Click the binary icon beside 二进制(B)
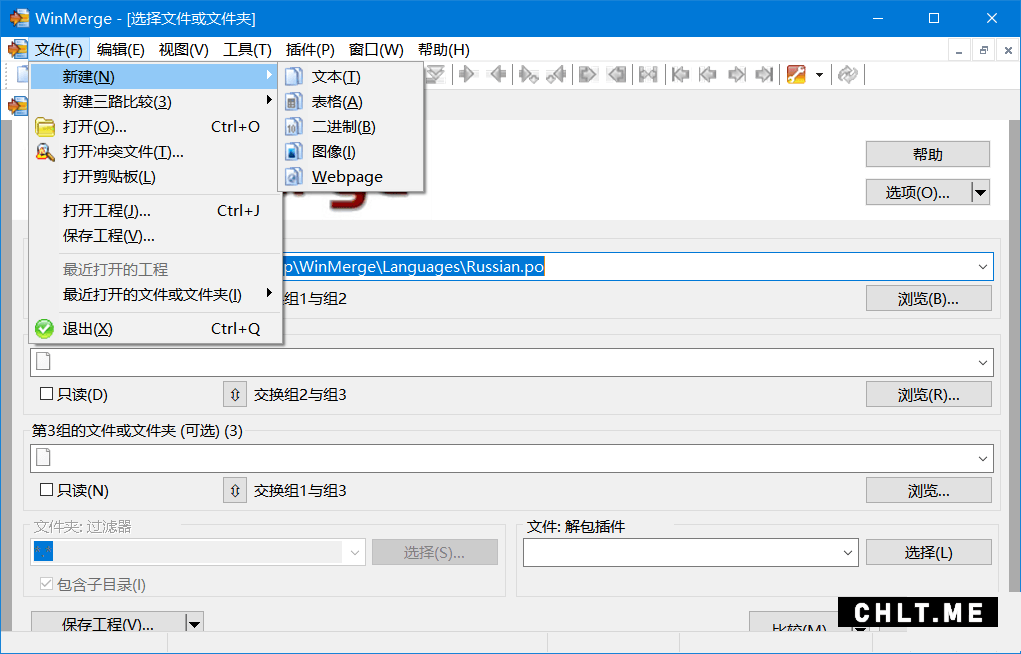The width and height of the screenshot is (1021, 654). (x=294, y=126)
